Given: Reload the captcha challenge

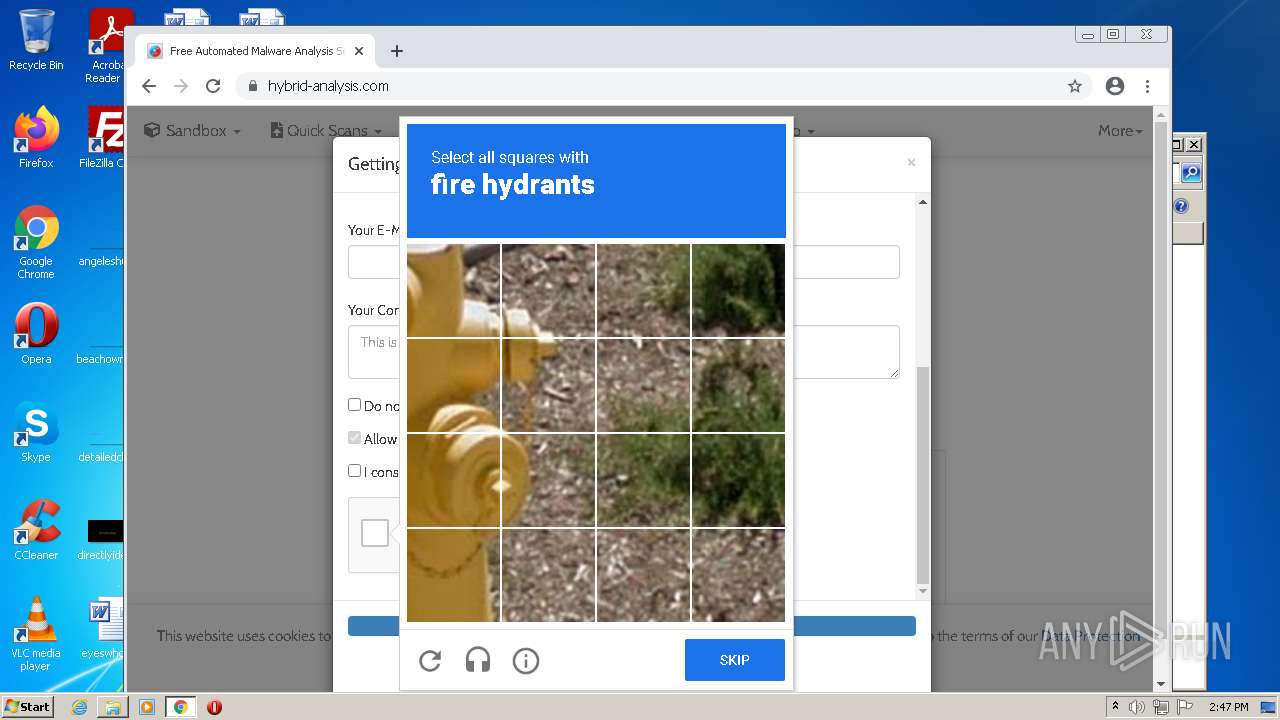Looking at the screenshot, I should [430, 660].
